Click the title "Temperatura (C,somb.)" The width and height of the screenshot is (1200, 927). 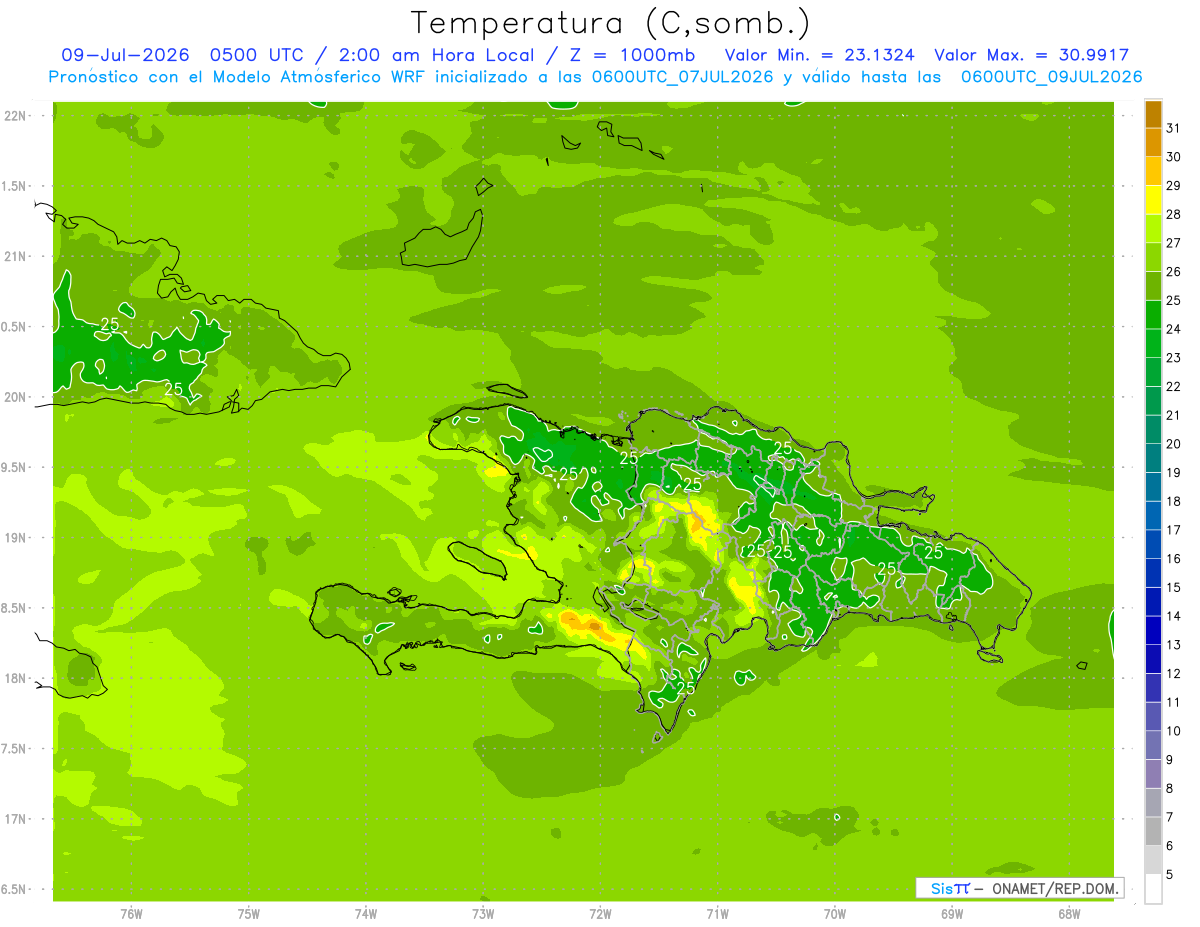[610, 23]
